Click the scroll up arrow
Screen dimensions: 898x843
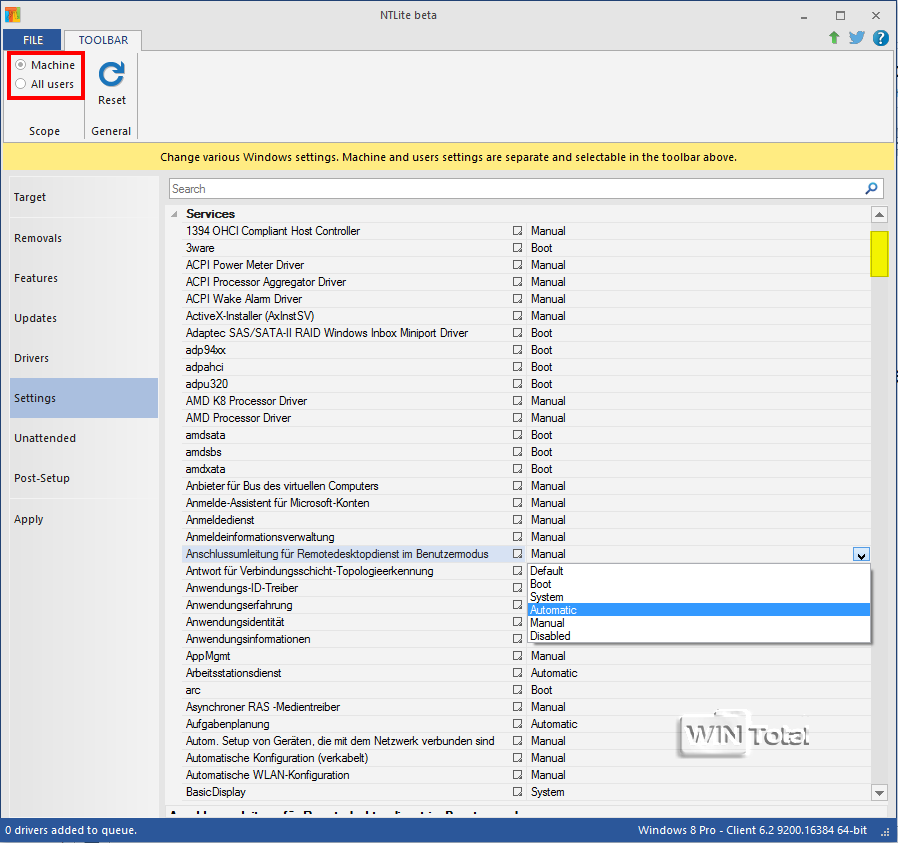click(879, 215)
